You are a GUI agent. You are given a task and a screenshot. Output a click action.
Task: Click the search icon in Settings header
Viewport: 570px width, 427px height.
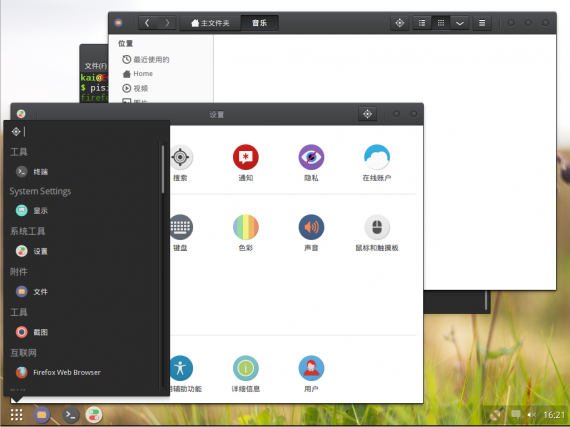368,114
